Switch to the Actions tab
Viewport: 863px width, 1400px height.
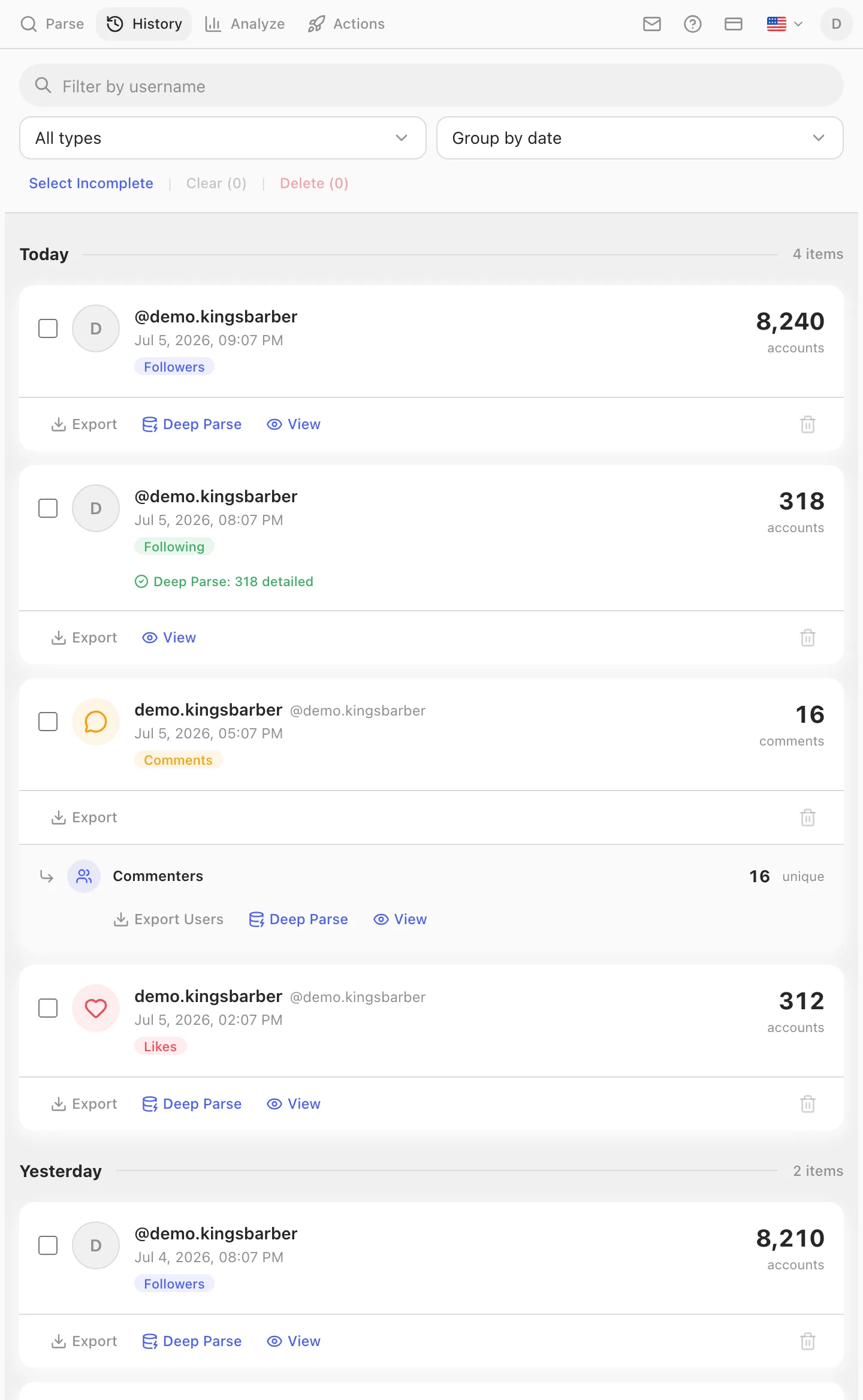point(346,24)
